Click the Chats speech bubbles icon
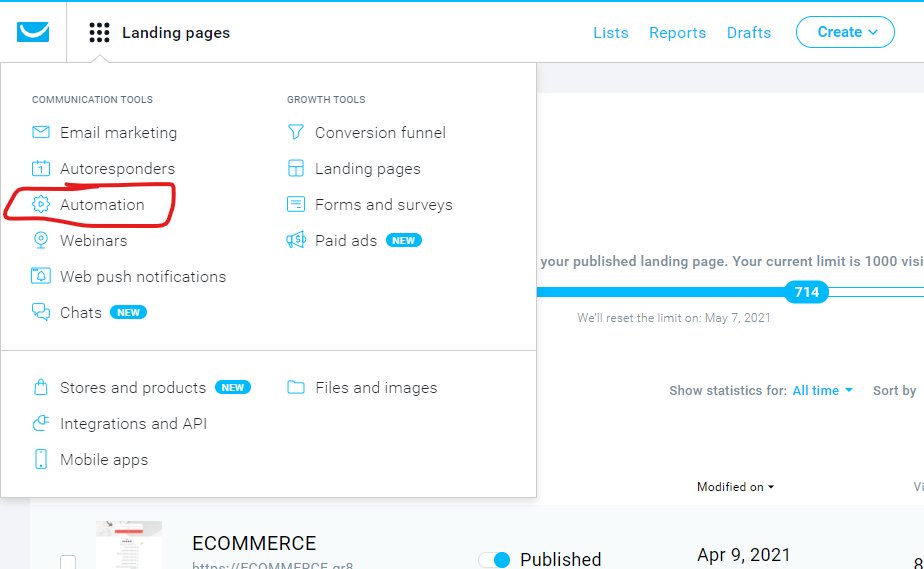 (41, 312)
